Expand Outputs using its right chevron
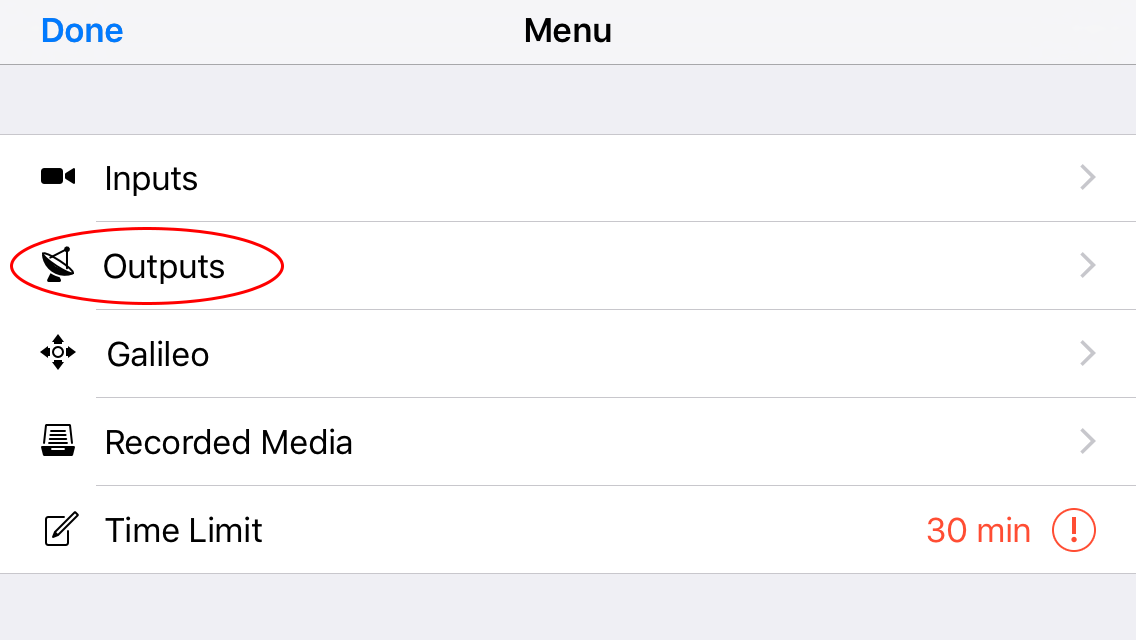Screen dimensions: 1136x640 (x=1087, y=265)
